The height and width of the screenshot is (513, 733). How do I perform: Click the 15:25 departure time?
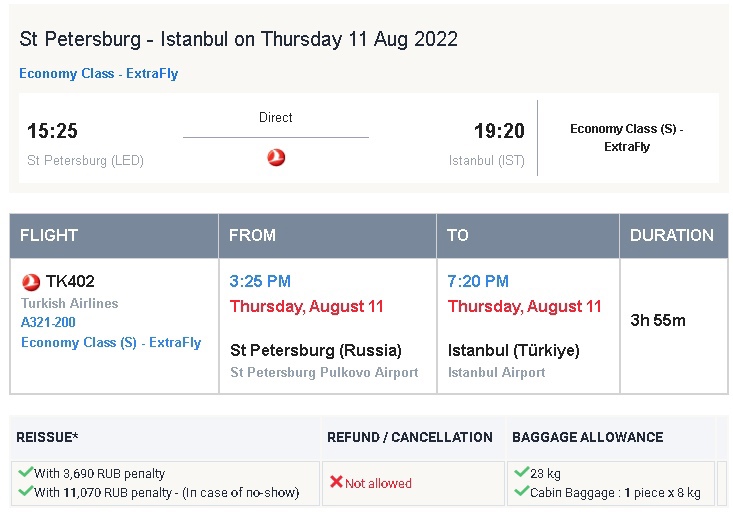coord(52,131)
